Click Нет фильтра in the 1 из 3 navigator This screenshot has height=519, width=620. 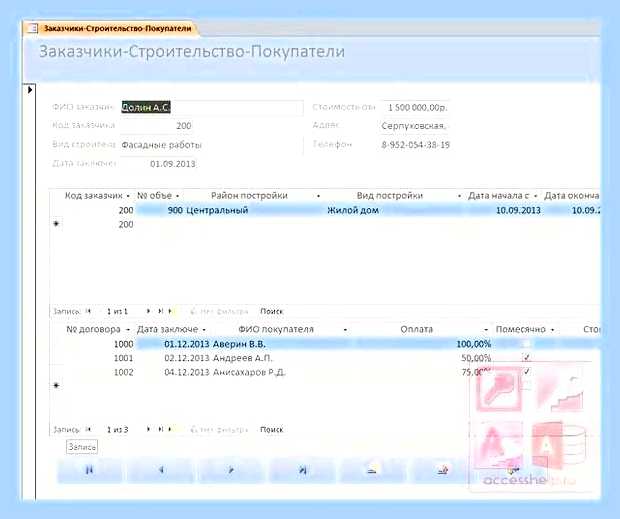219,429
